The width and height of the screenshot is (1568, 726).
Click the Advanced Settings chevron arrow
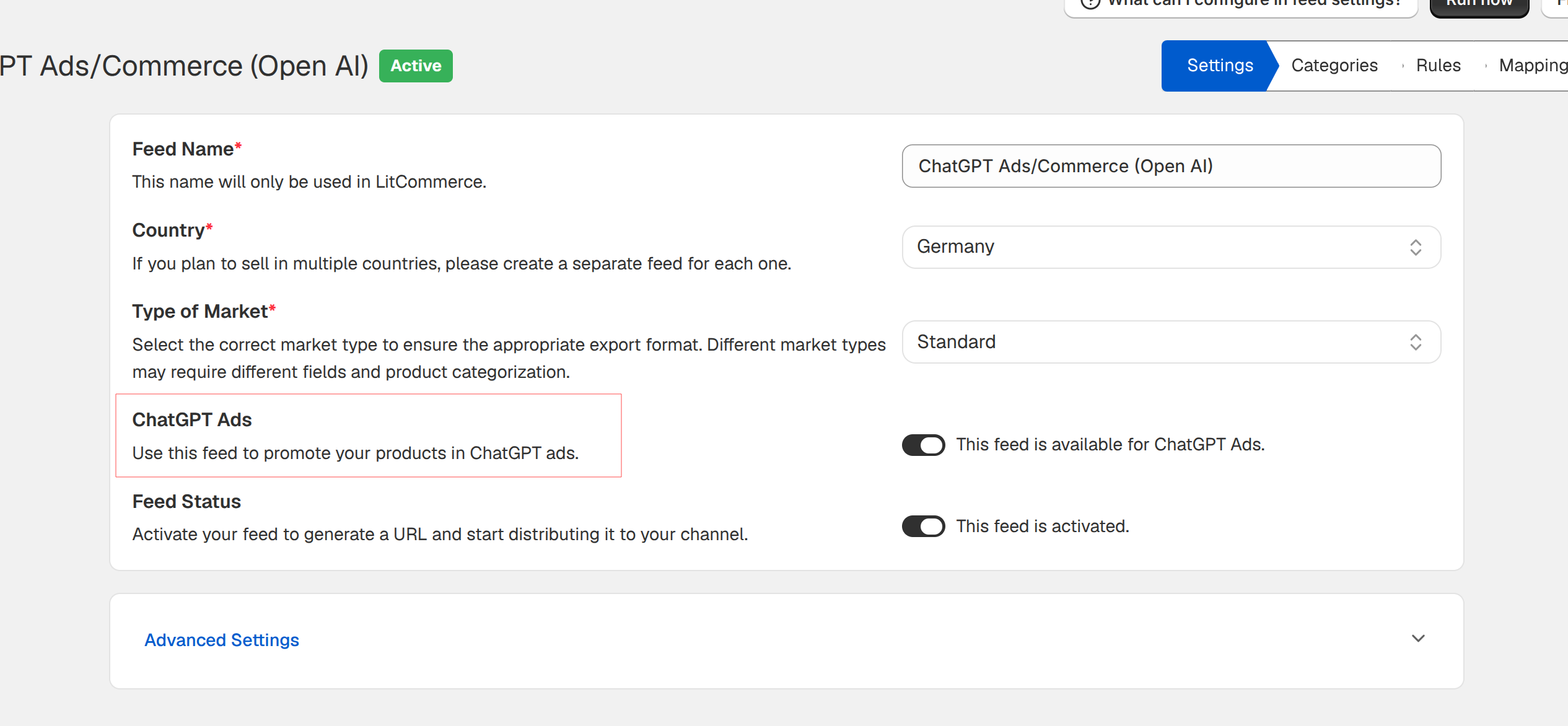[x=1418, y=639]
